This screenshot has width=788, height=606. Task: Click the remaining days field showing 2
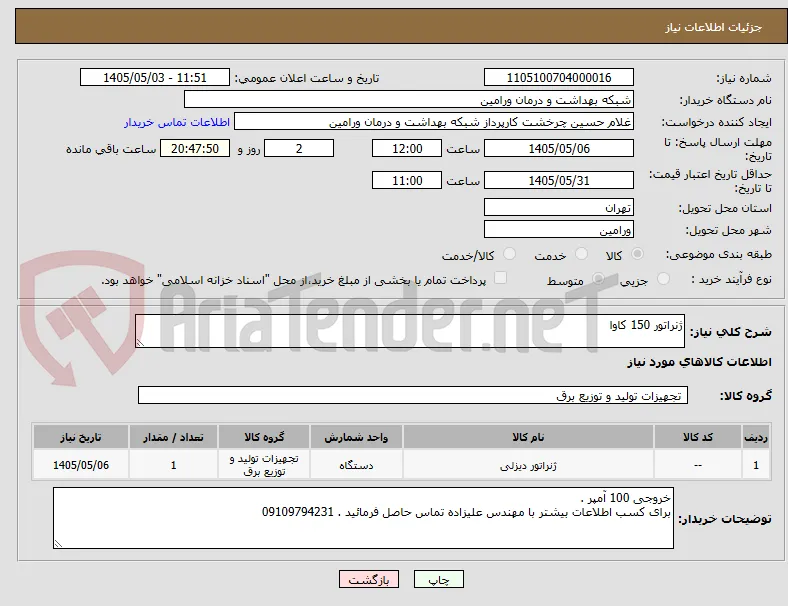point(299,148)
